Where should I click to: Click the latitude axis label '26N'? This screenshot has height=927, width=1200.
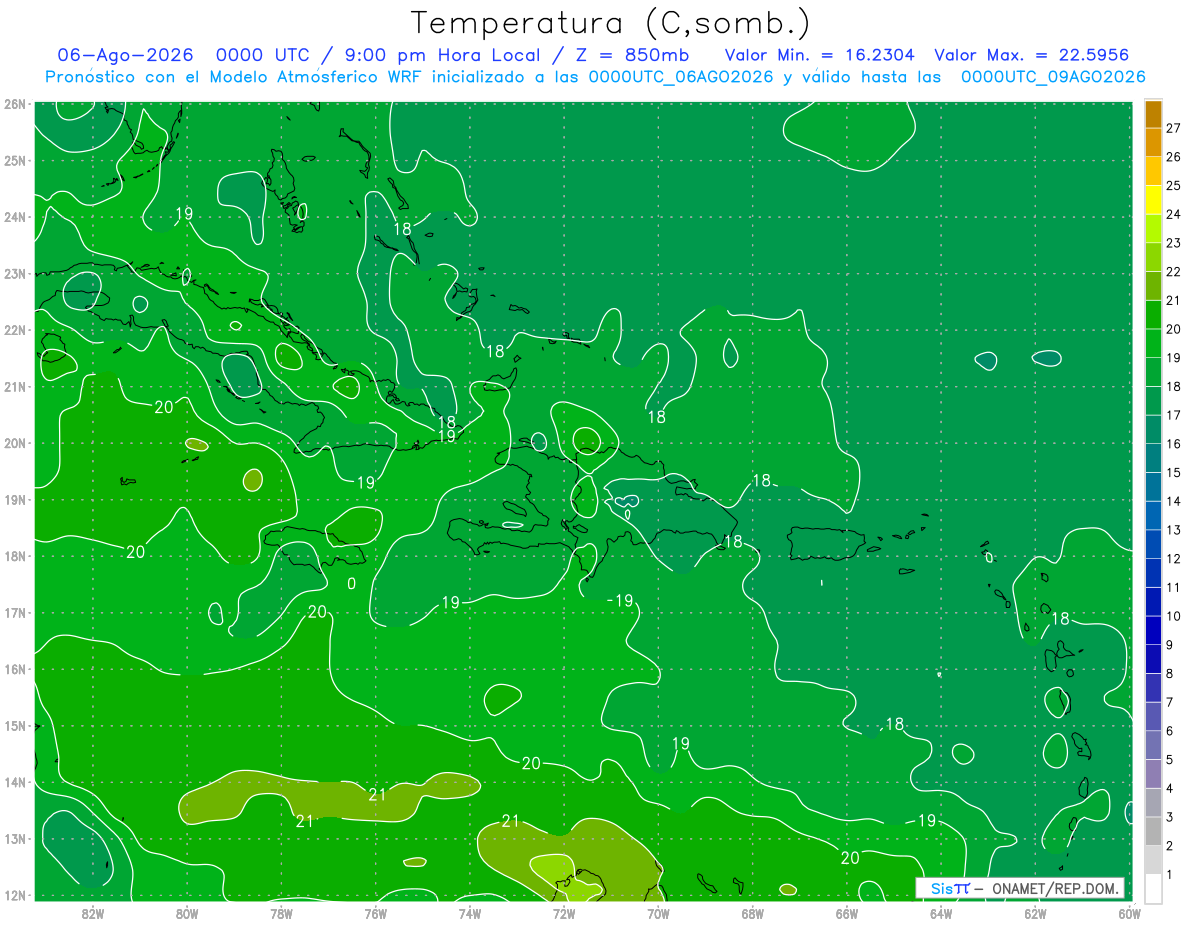pos(15,104)
